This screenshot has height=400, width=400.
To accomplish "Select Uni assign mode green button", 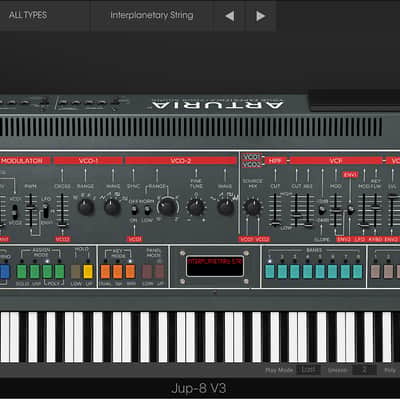I will click(35, 272).
